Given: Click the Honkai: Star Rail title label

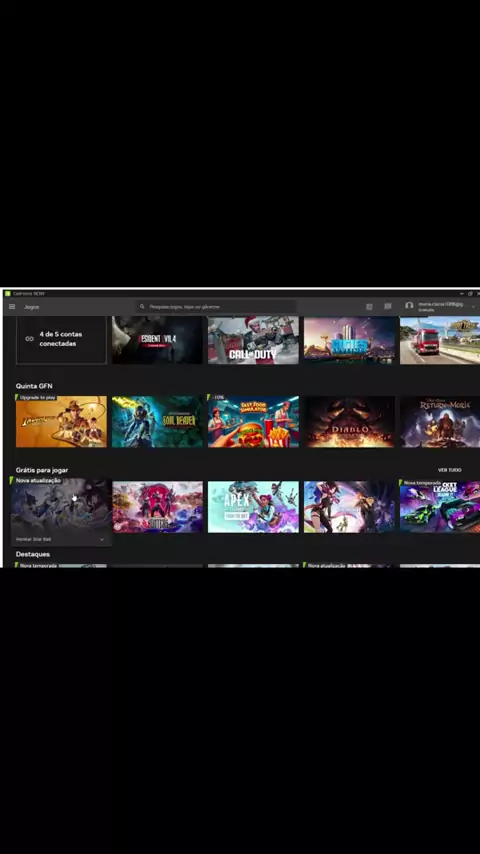Looking at the screenshot, I should tap(34, 539).
